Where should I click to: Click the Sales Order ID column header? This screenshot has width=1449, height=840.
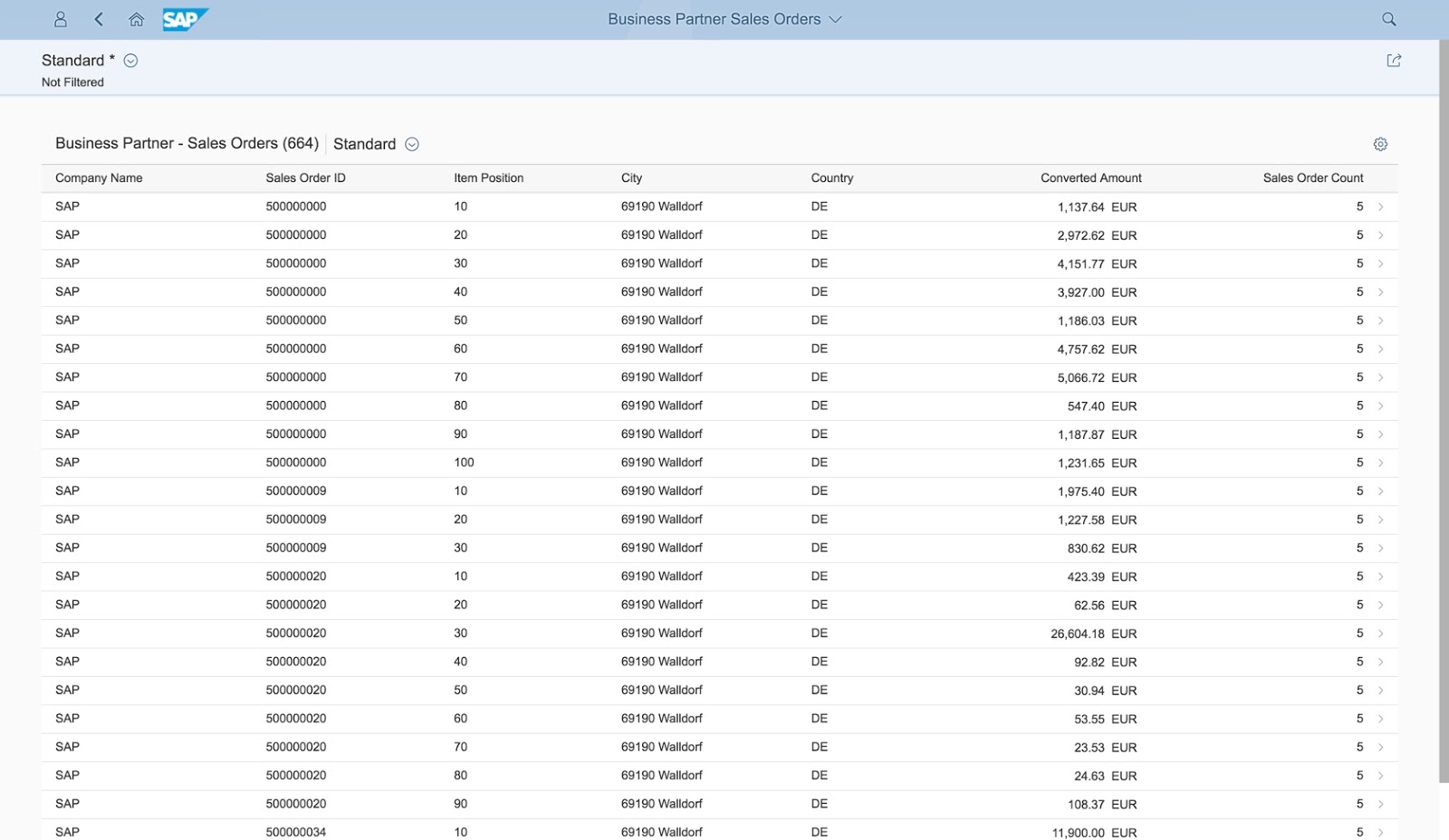point(305,177)
